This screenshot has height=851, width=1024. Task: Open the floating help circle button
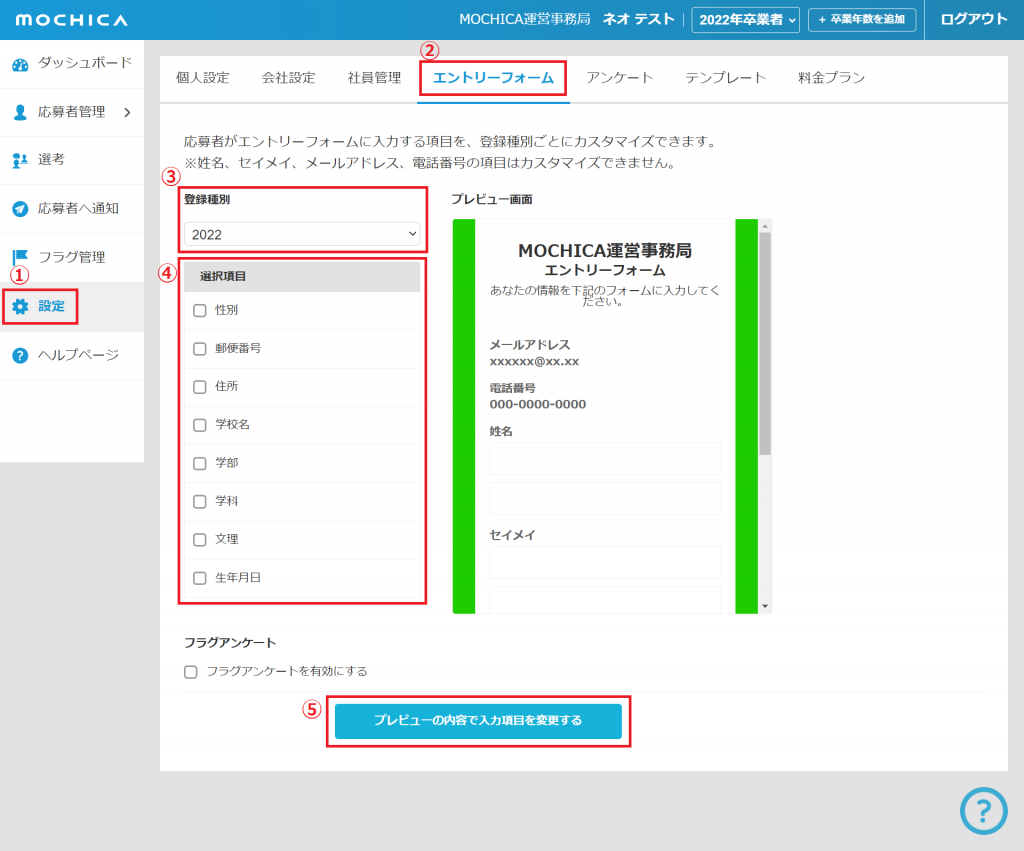[x=983, y=810]
